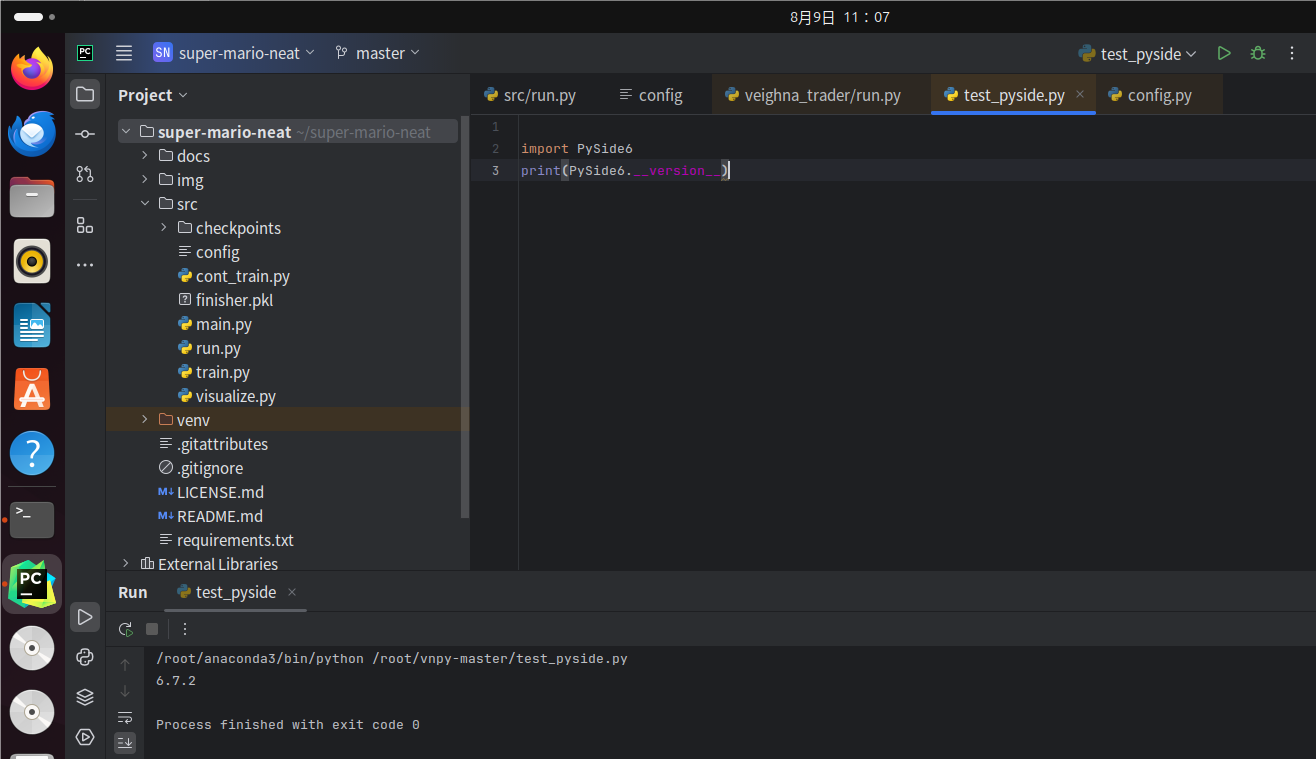Collapse the super-mario-neat root folder
This screenshot has width=1316, height=759.
[x=126, y=132]
